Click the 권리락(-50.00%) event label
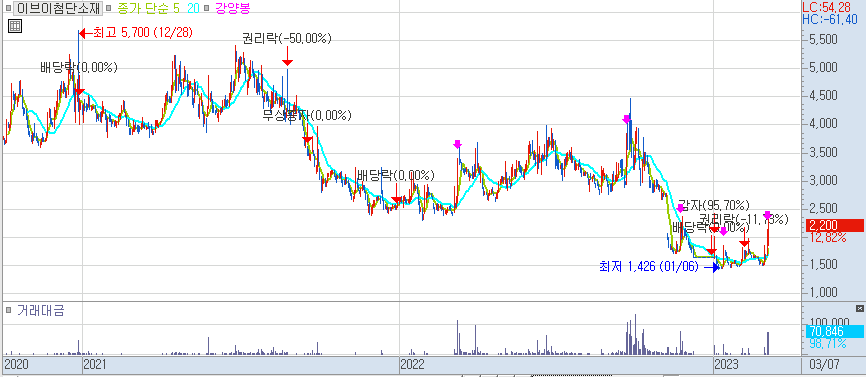This screenshot has height=377, width=866. (x=287, y=39)
